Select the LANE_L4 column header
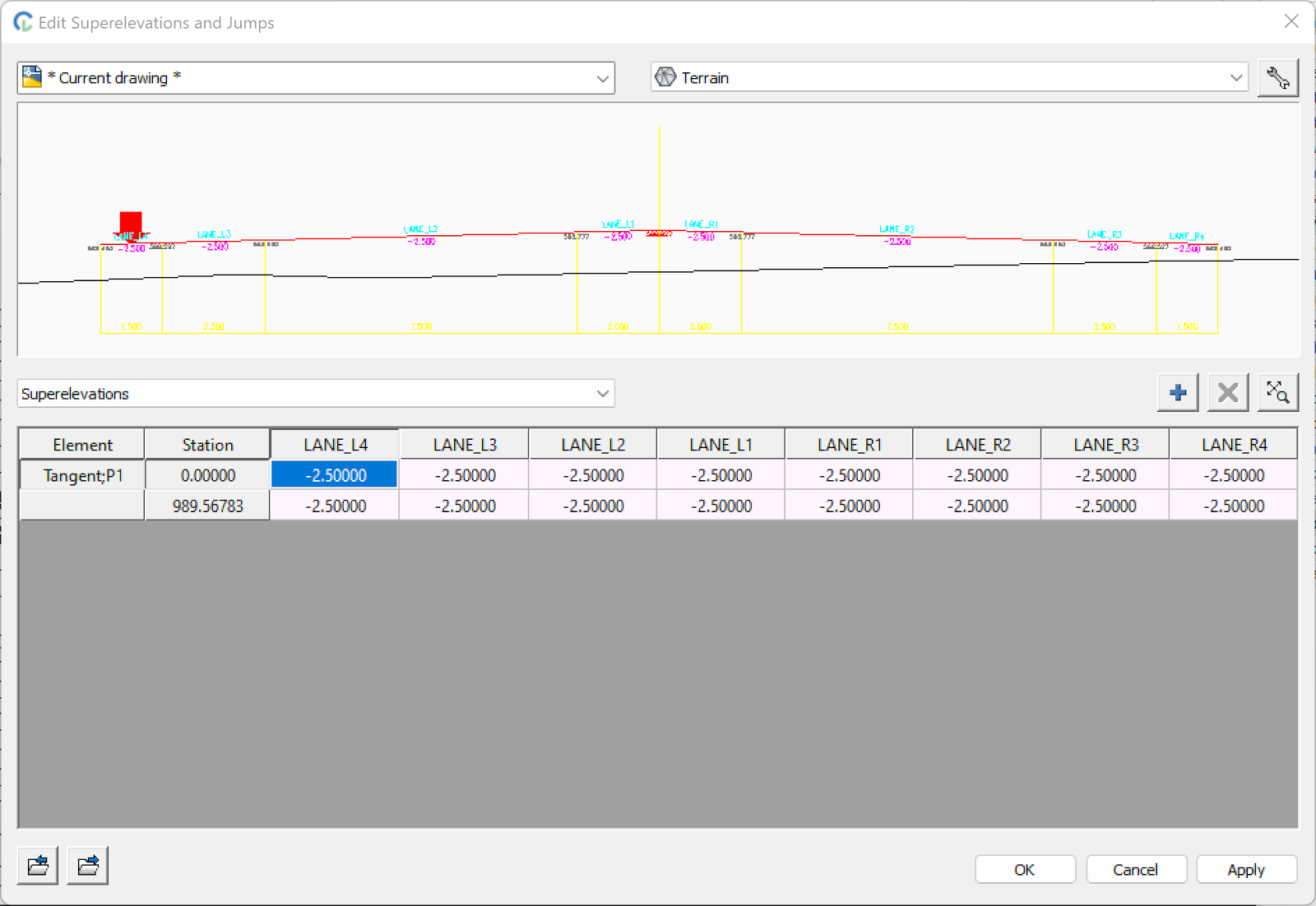The image size is (1316, 906). point(335,445)
